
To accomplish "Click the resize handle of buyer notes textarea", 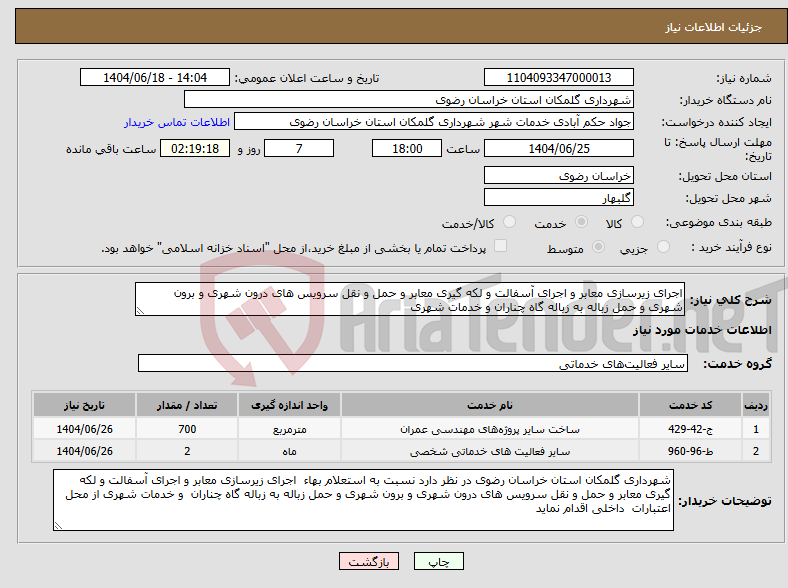I will [58, 525].
